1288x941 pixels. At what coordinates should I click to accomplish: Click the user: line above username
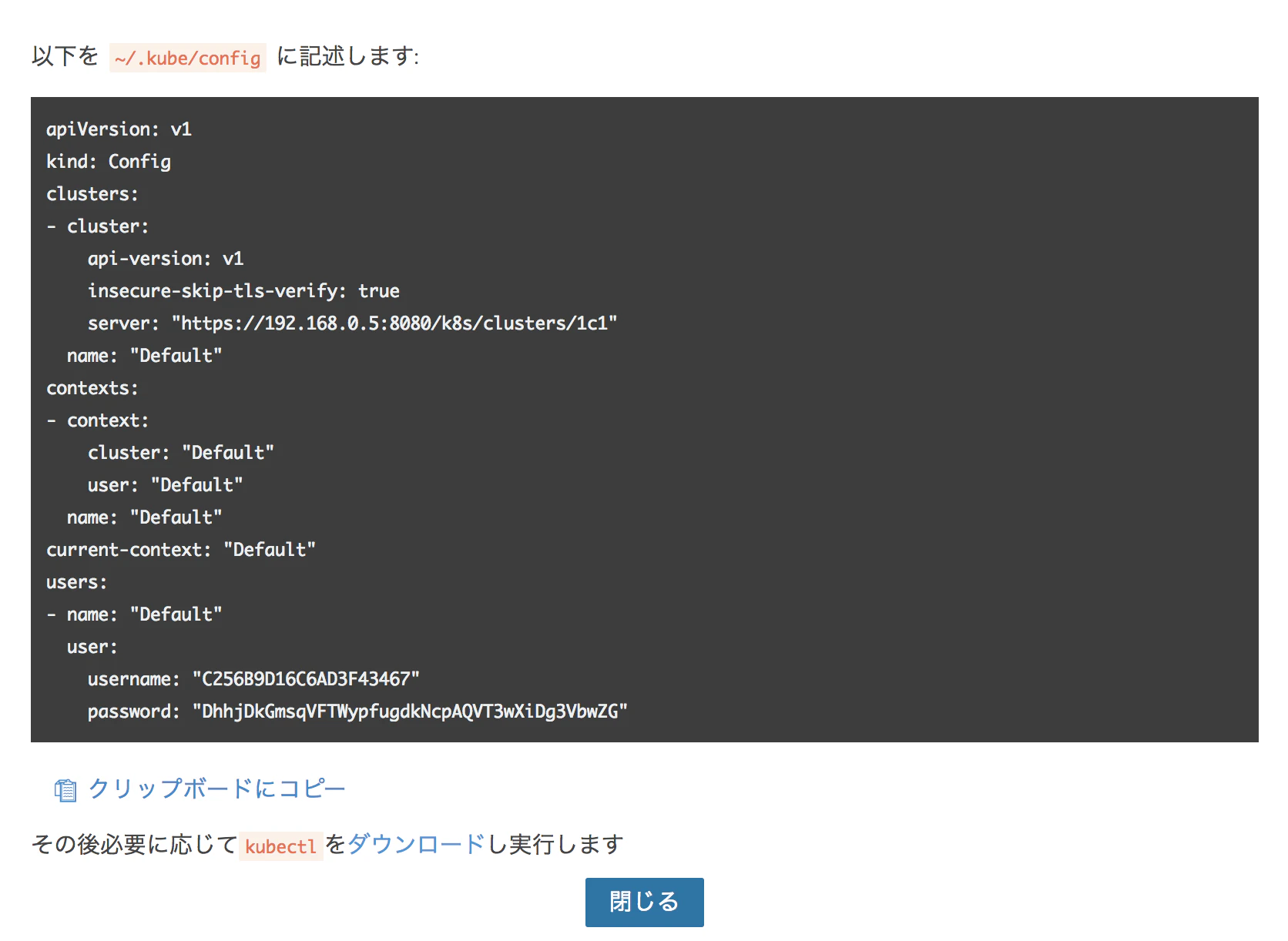coord(92,646)
